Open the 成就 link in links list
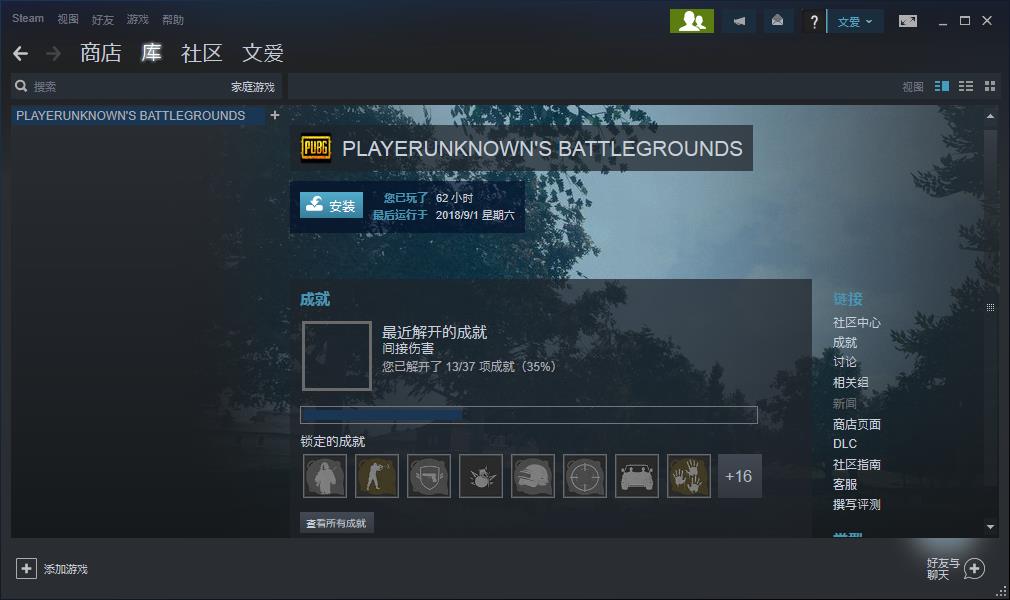The height and width of the screenshot is (600, 1010). pos(844,342)
